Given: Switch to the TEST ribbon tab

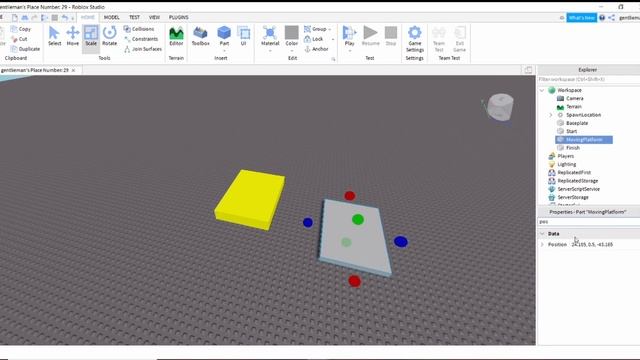Looking at the screenshot, I should (x=134, y=18).
